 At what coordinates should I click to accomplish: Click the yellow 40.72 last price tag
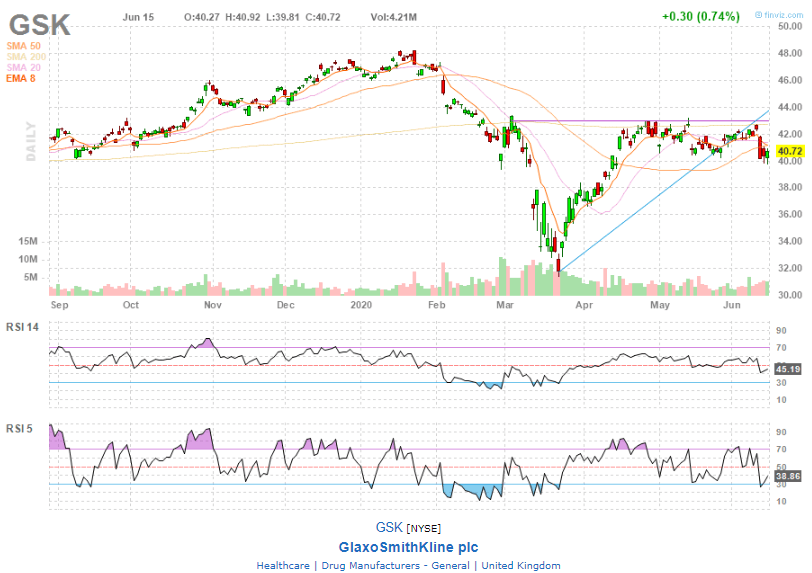[x=790, y=151]
